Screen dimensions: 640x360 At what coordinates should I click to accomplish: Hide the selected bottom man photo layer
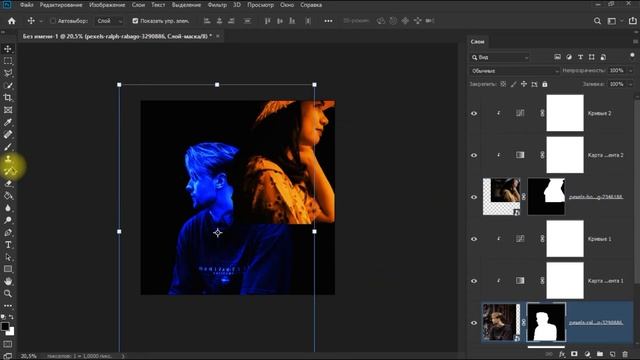(474, 323)
